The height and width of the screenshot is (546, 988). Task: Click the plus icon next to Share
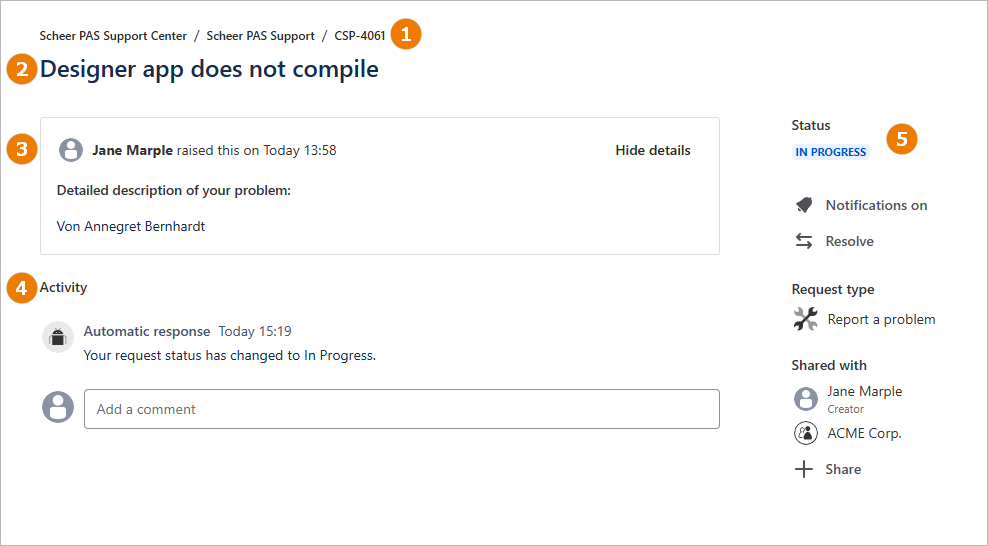point(804,469)
